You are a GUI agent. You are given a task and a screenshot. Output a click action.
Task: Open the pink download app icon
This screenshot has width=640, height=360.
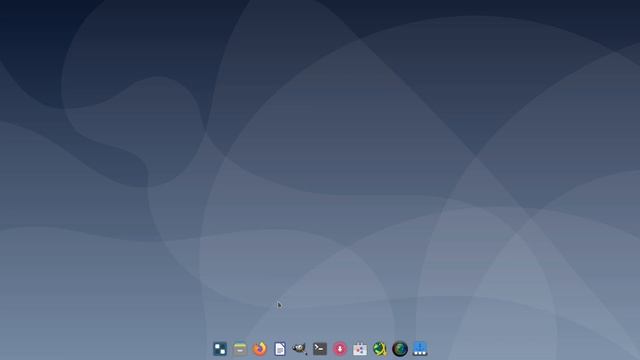click(x=340, y=349)
